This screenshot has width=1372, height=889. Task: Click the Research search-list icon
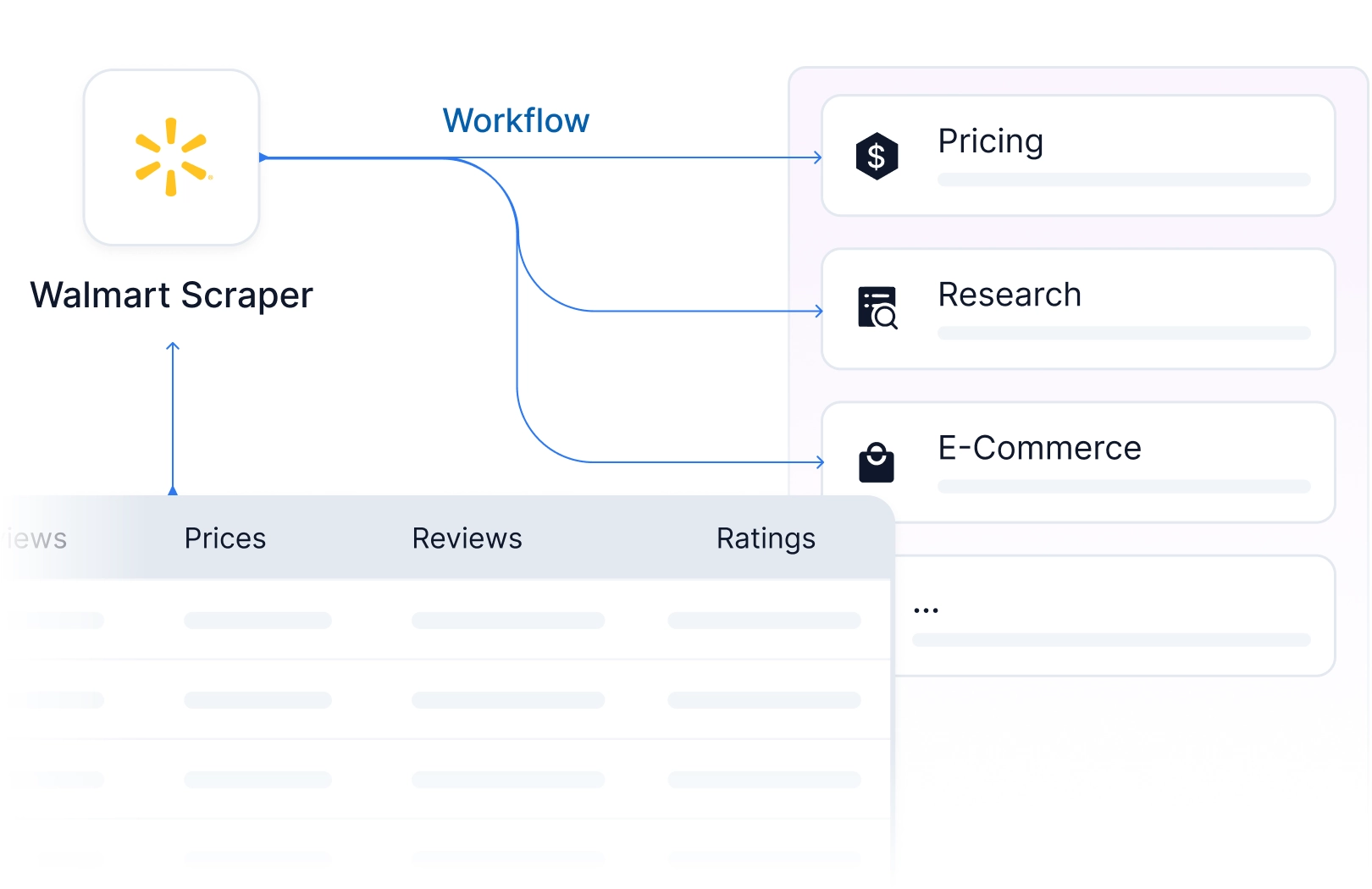[x=877, y=307]
